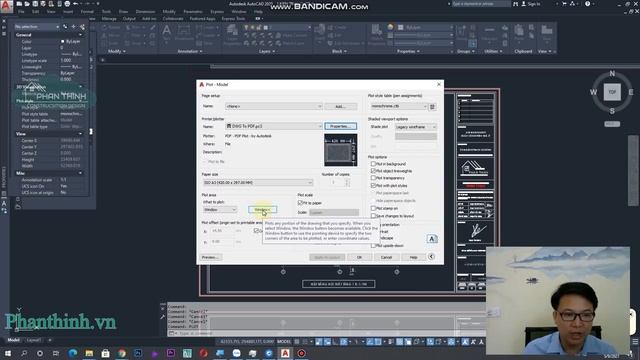
Task: Open Photoshop from the taskbar
Action: (x=138, y=353)
